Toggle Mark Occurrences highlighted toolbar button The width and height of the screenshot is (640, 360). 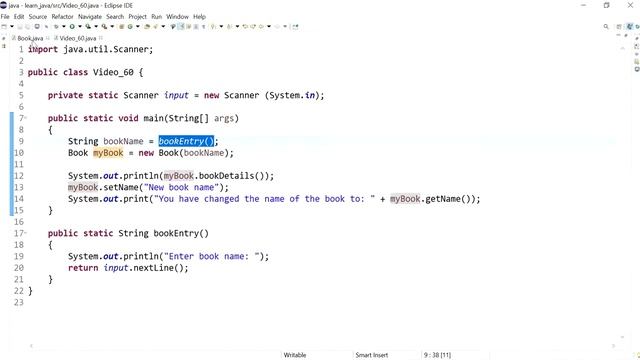coord(181,27)
